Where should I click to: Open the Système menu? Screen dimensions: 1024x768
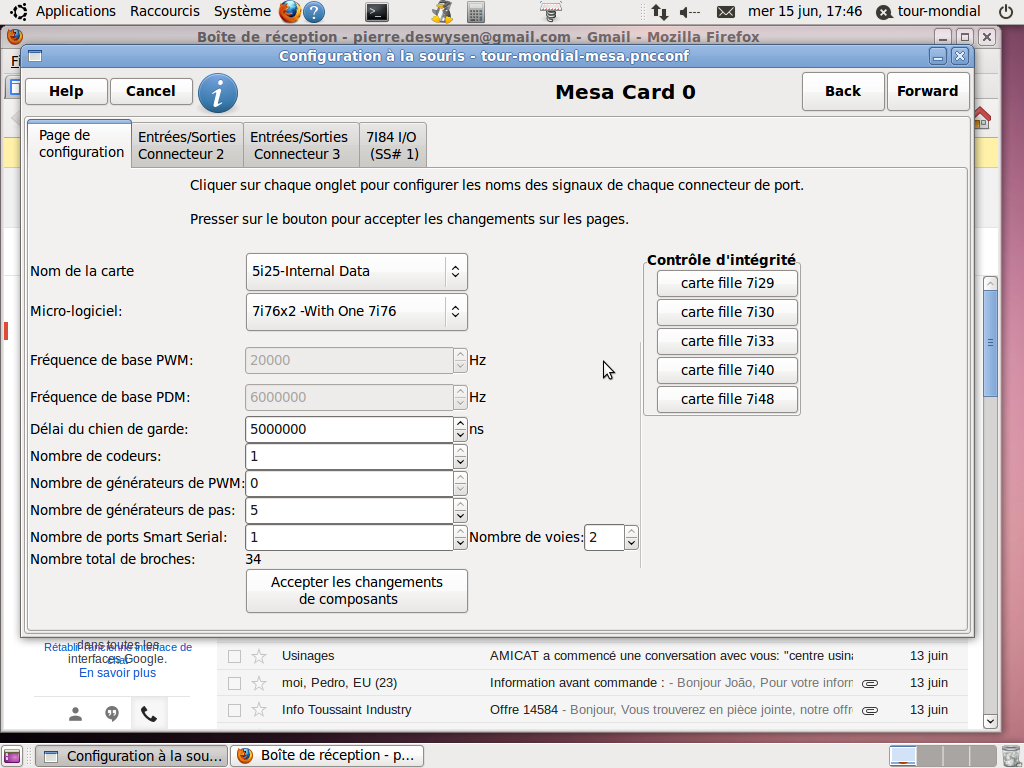tap(242, 11)
